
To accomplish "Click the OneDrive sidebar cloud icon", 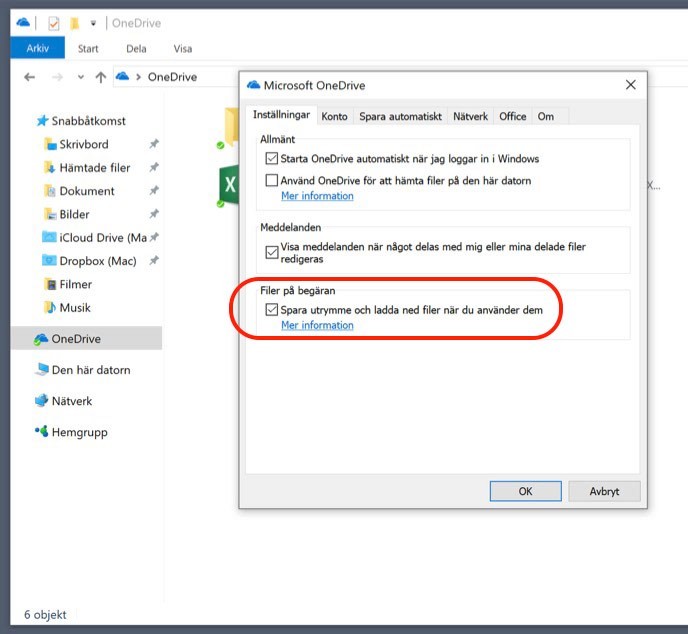I will pos(41,338).
